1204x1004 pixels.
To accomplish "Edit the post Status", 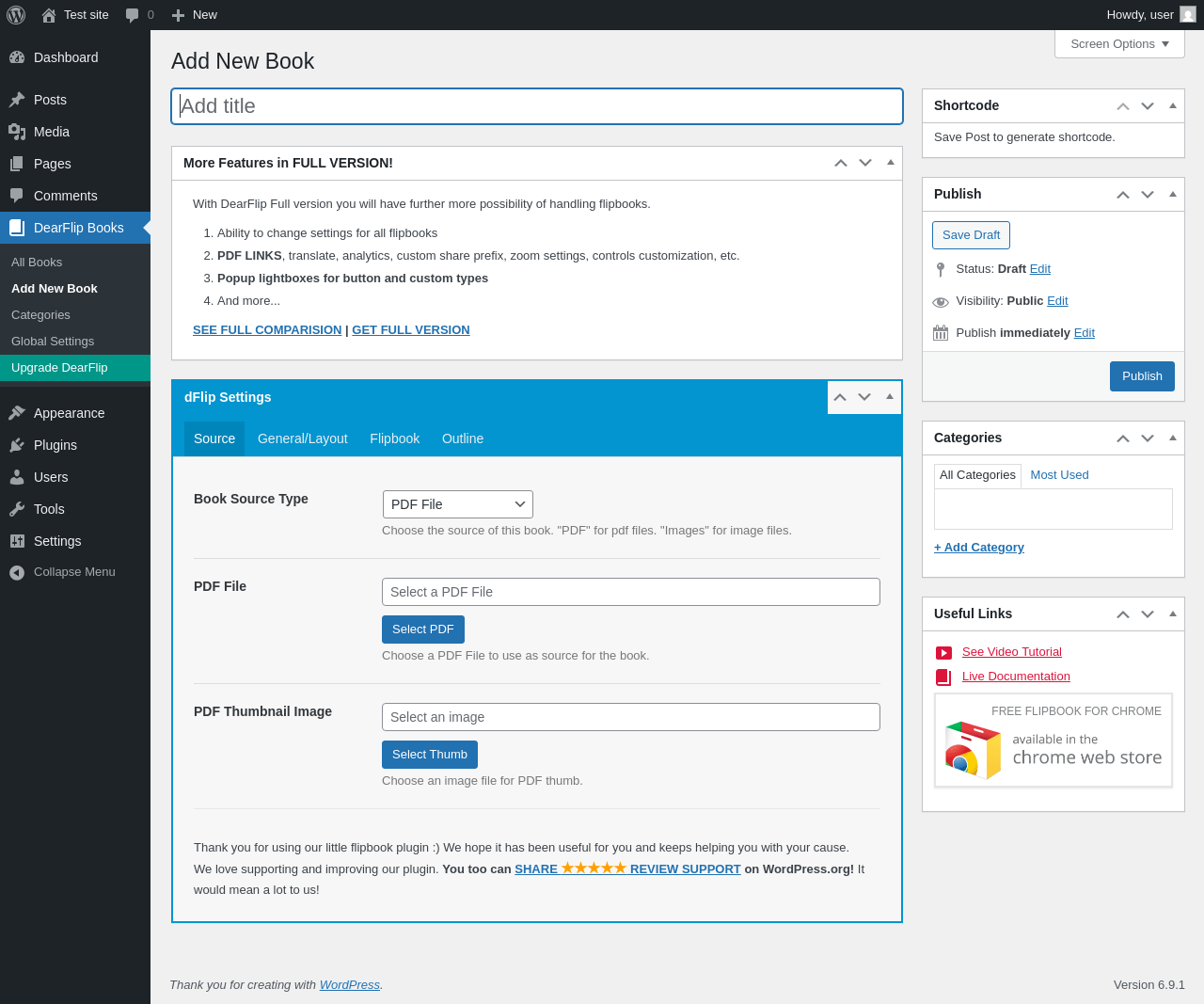I will (x=1040, y=269).
